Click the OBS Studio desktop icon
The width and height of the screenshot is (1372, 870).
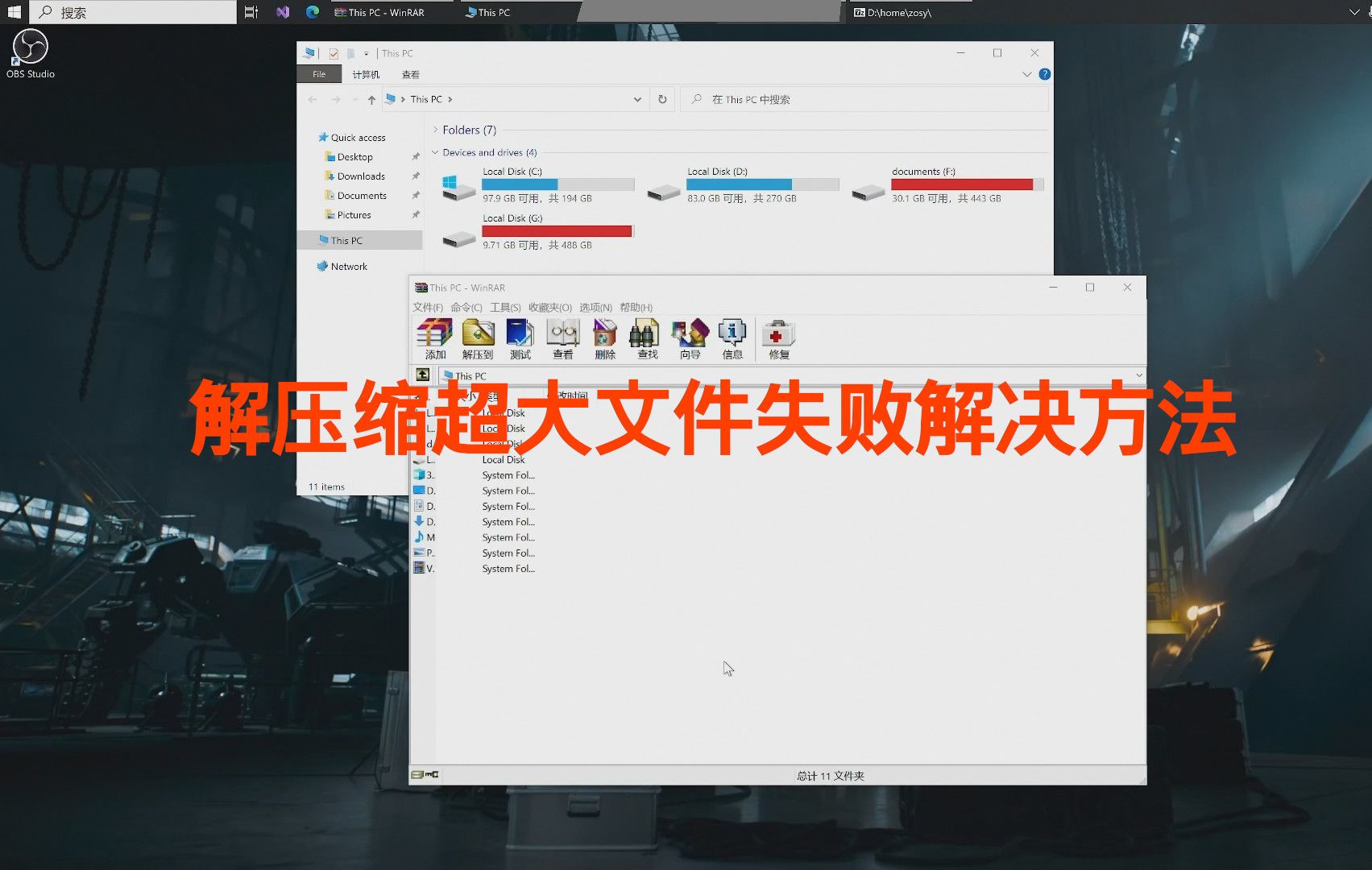coord(31,54)
